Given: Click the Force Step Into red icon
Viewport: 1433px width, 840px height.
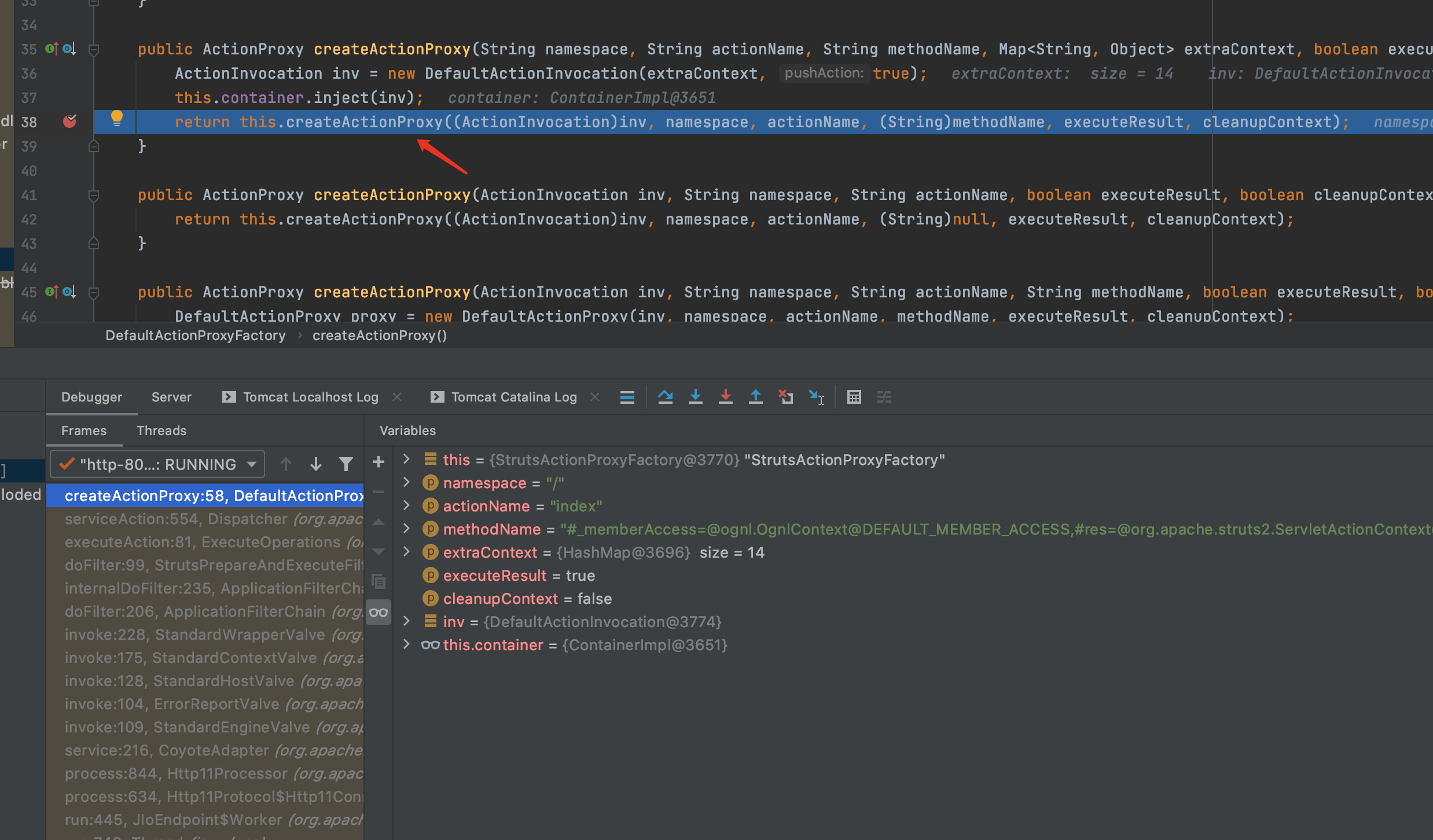Looking at the screenshot, I should pos(726,397).
